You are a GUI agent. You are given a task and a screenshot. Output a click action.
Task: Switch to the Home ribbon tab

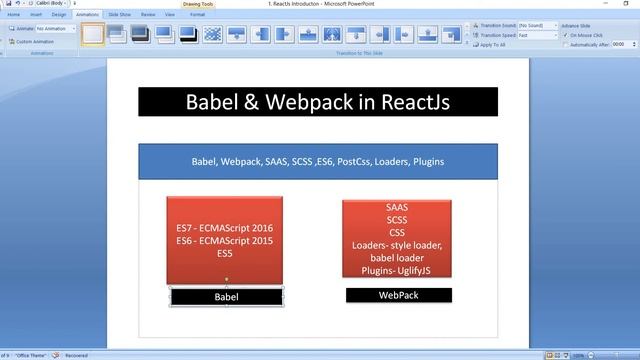(x=13, y=14)
